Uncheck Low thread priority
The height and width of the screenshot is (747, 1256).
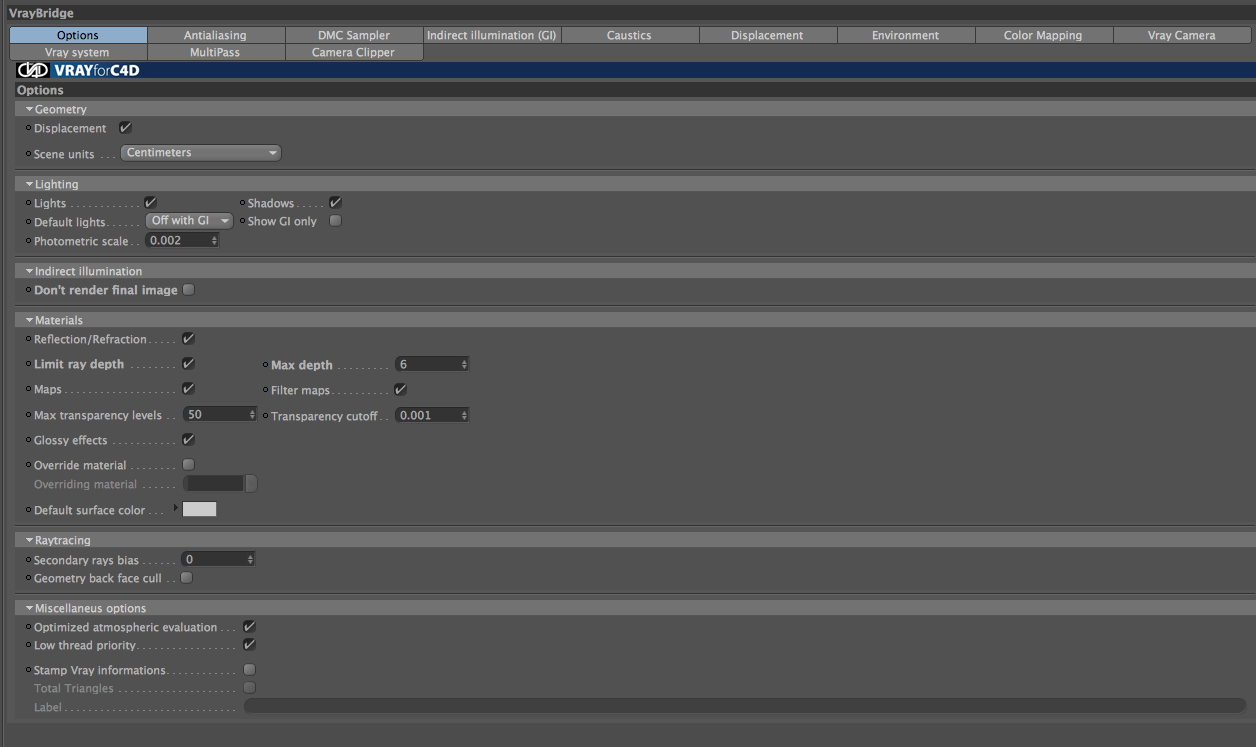[250, 645]
